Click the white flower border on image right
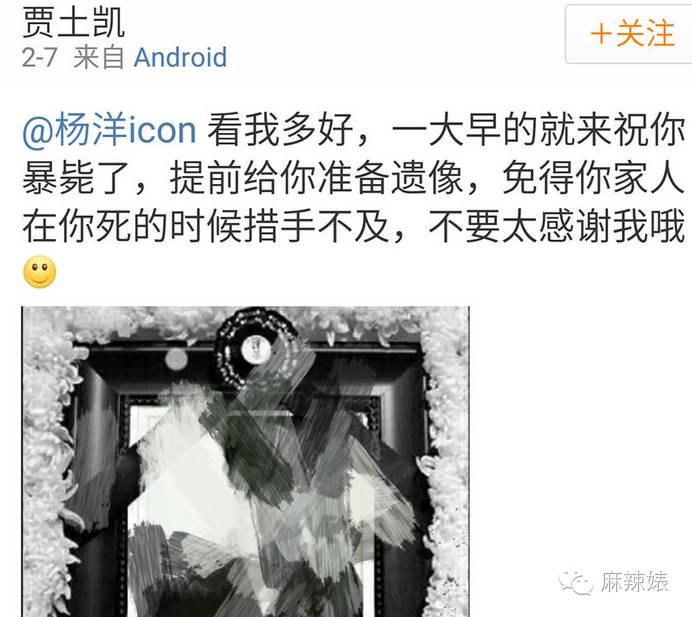The image size is (692, 617). click(448, 463)
